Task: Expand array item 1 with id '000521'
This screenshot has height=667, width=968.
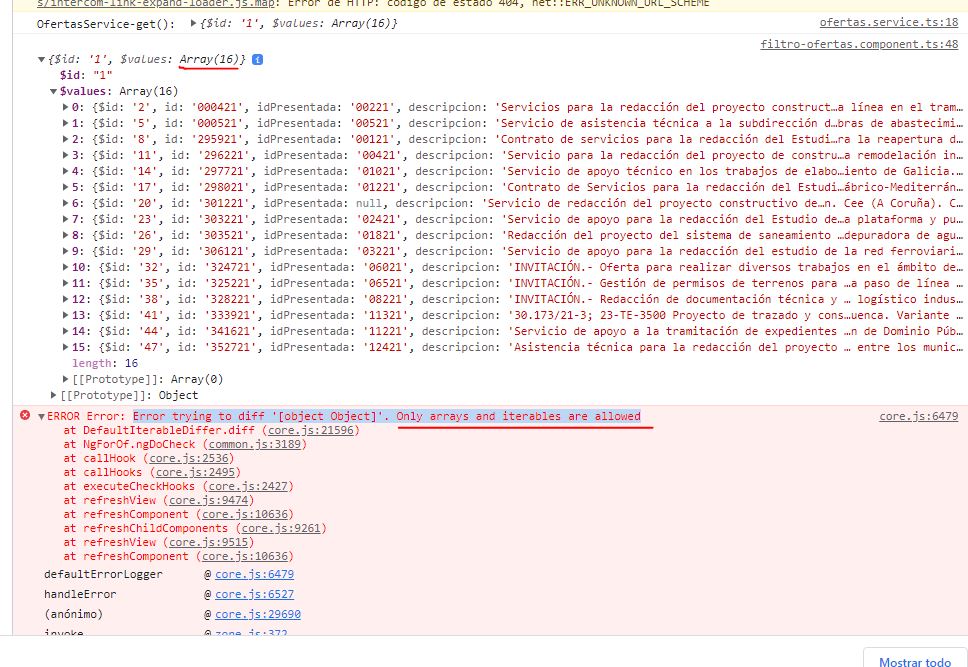Action: [x=65, y=124]
